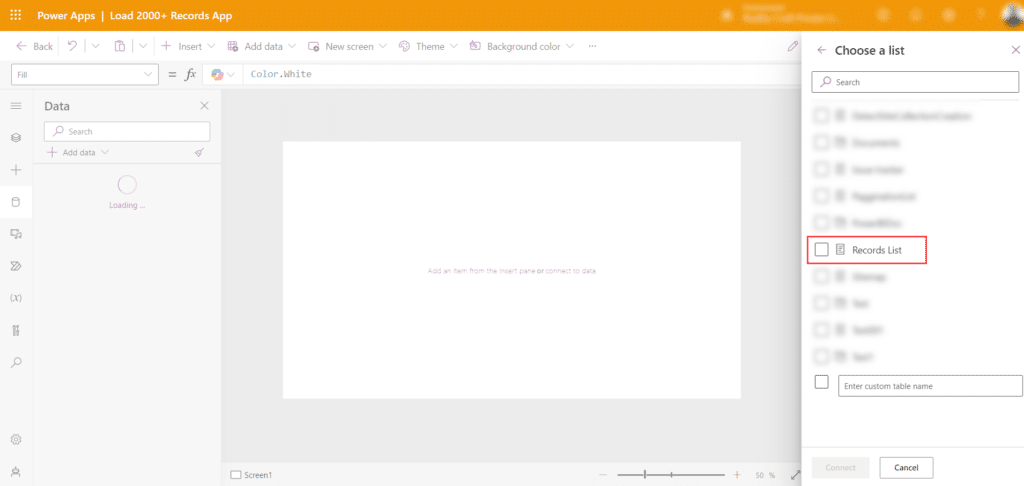Open the Variables icon in left rail
Image resolution: width=1024 pixels, height=486 pixels.
pyautogui.click(x=15, y=298)
